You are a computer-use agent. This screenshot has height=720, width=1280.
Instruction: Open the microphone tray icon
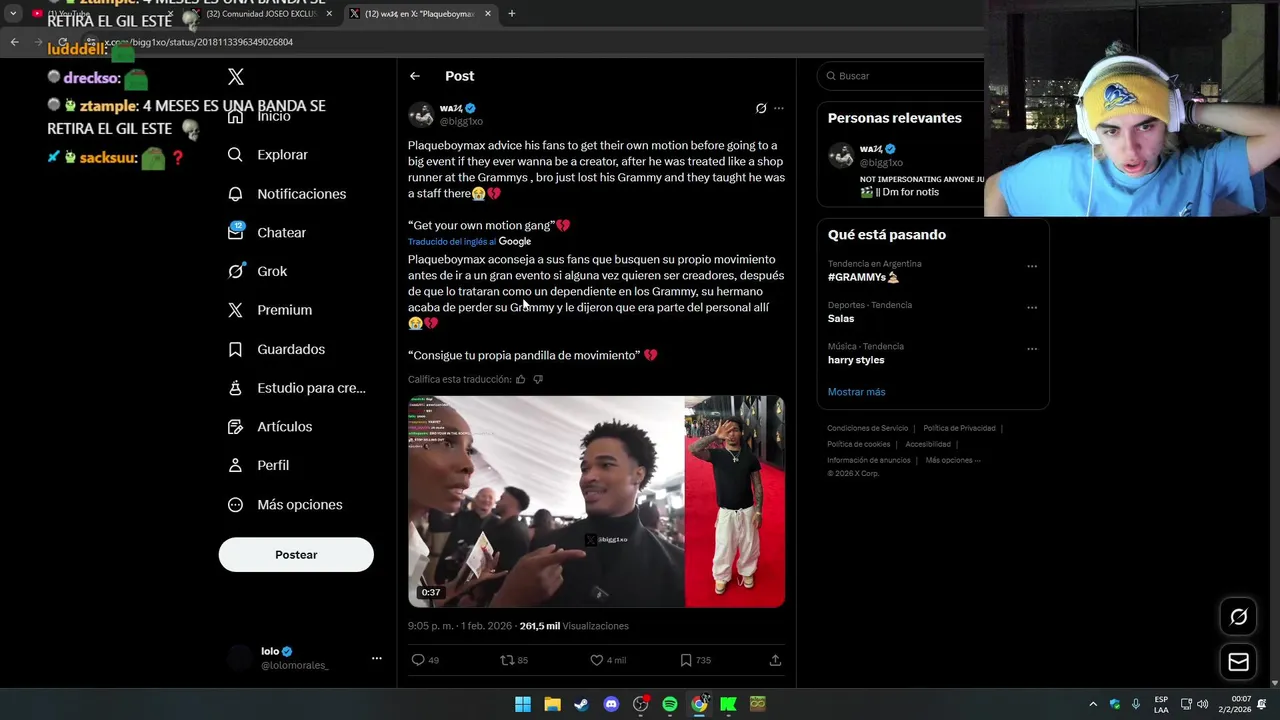click(1136, 704)
